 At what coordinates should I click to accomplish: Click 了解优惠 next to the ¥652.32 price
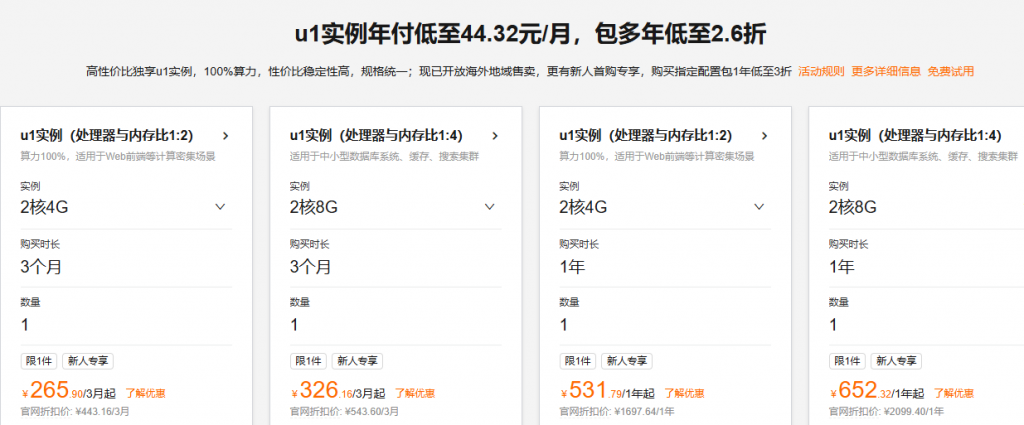[x=953, y=393]
